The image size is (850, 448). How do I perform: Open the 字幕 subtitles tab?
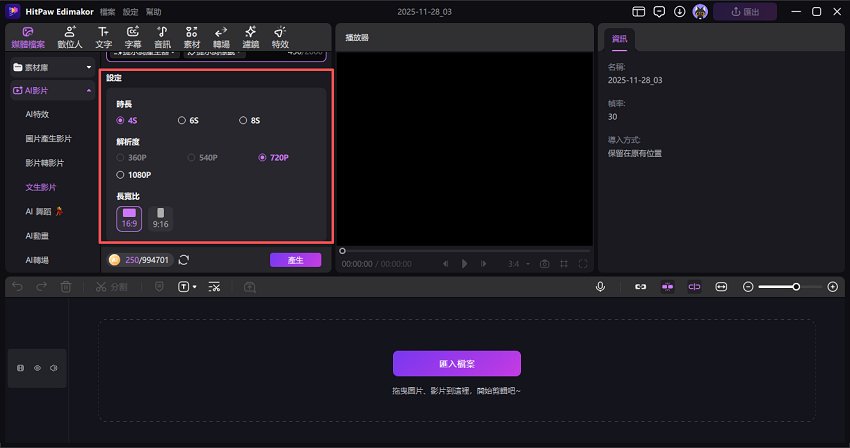point(133,37)
